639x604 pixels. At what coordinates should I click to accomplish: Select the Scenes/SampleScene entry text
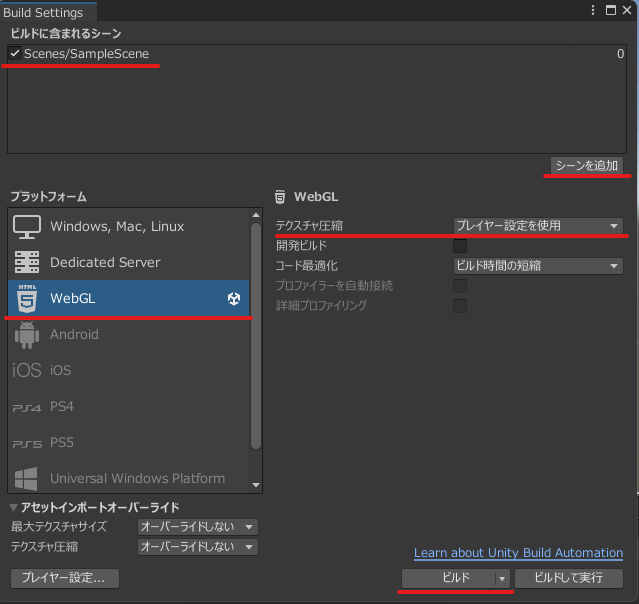[x=86, y=54]
